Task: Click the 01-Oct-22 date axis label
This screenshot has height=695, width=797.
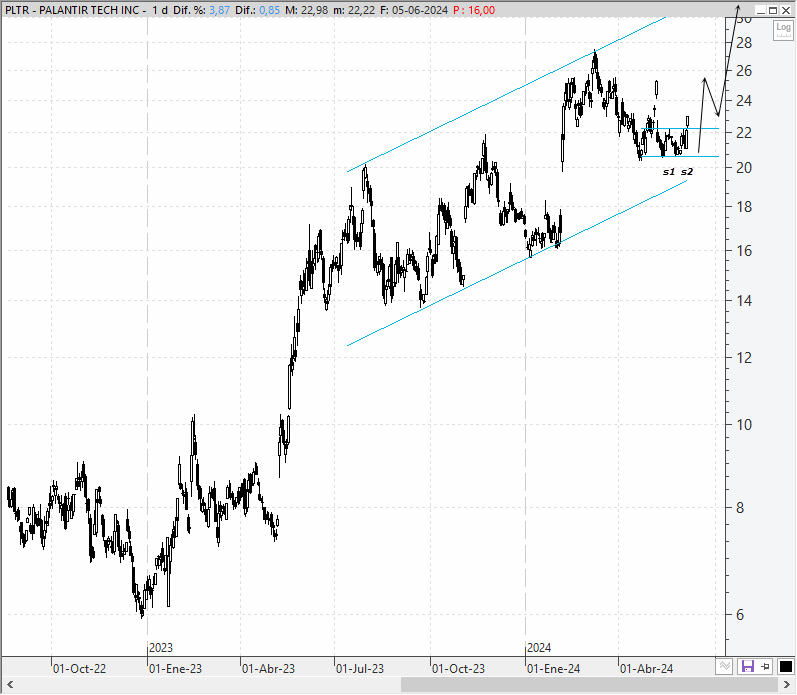Action: pos(79,669)
